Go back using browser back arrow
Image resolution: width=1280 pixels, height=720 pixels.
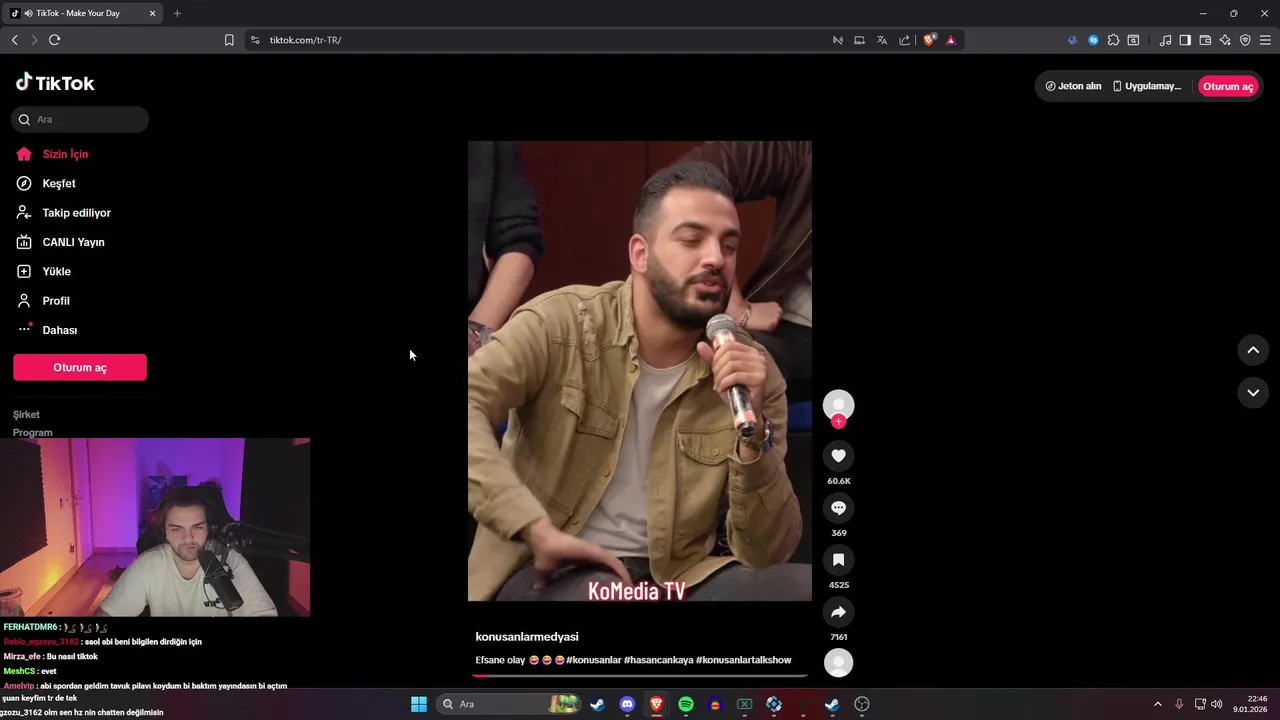click(x=14, y=40)
